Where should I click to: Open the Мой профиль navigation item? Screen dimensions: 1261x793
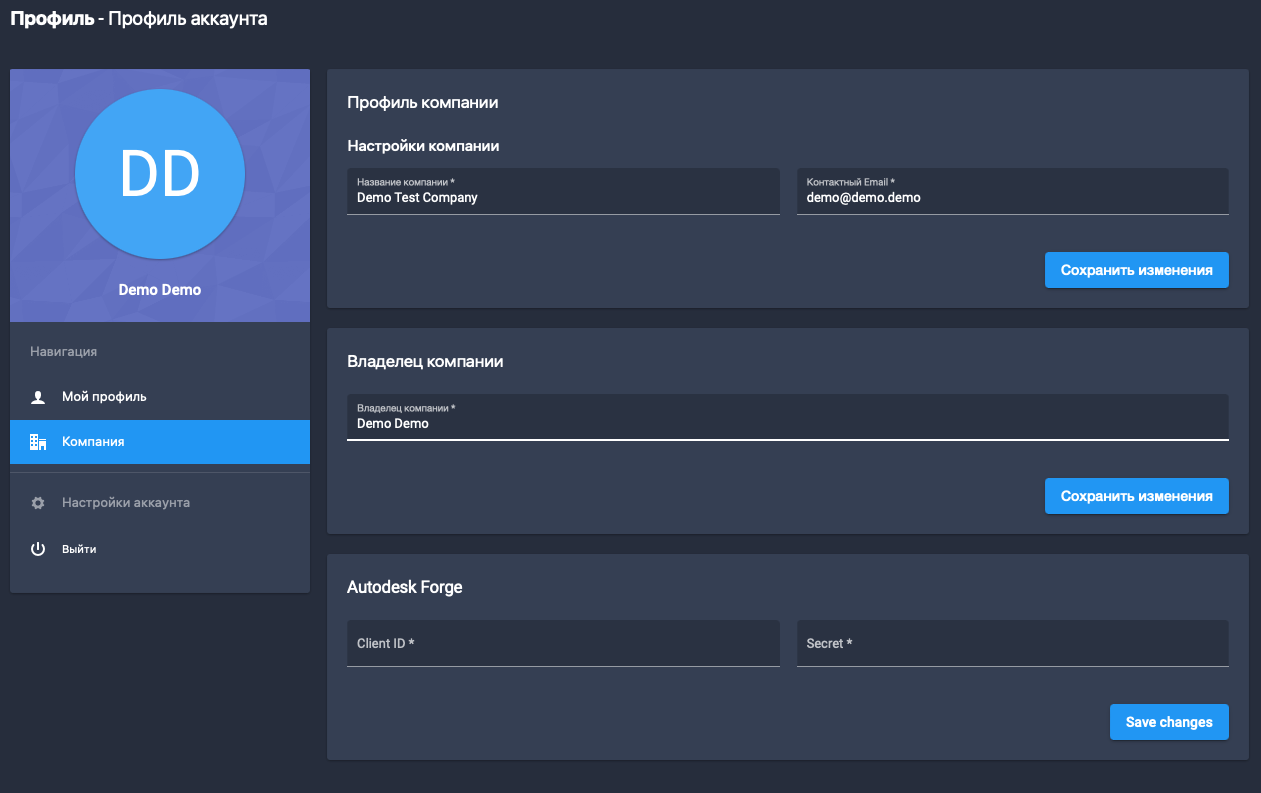click(x=104, y=397)
